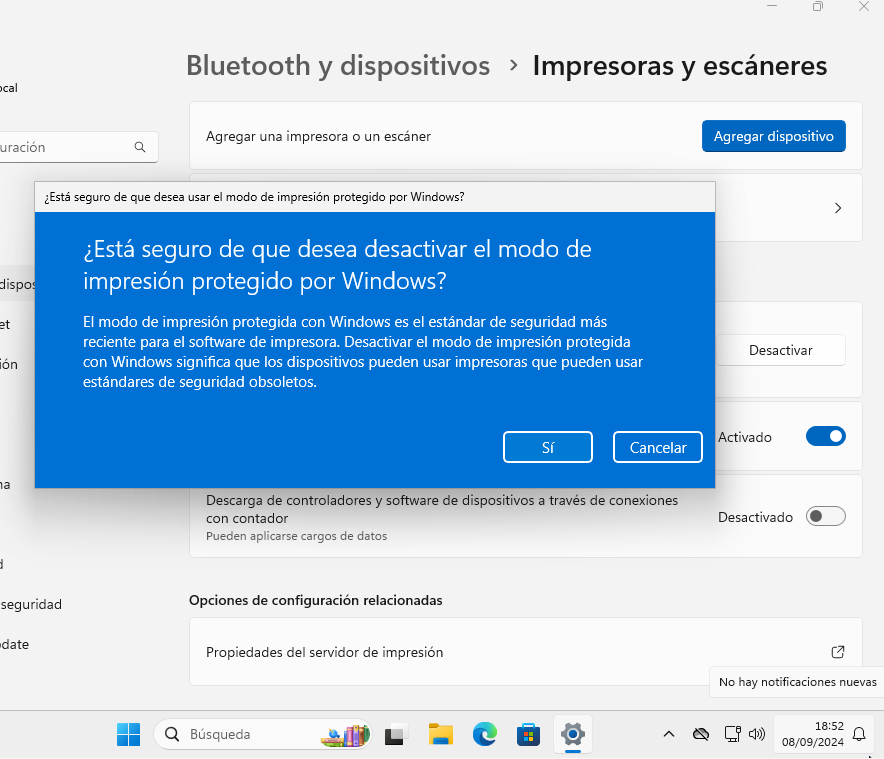Click 'Pueden aplicarse cargos de datos' text
Image resolution: width=884 pixels, height=759 pixels.
[297, 536]
